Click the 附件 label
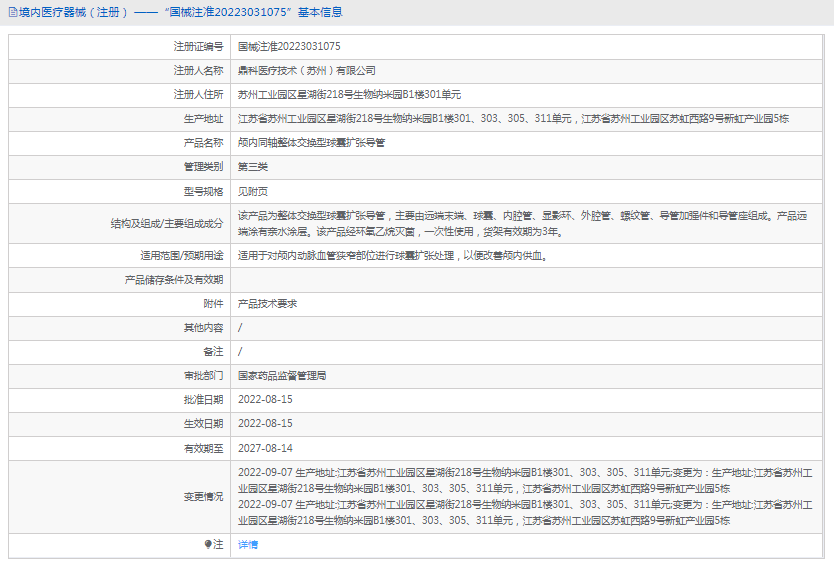Screen dimensions: 834x561 [213, 303]
